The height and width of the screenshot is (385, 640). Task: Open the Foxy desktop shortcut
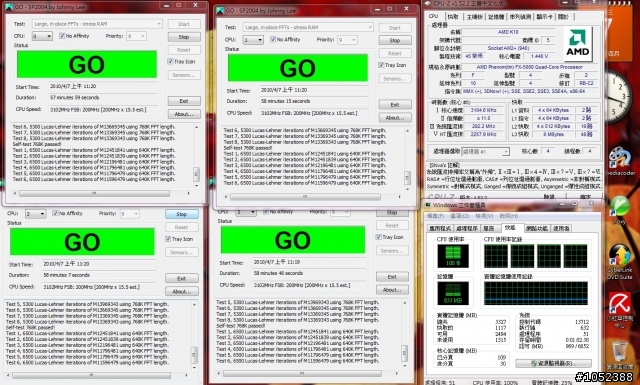(x=619, y=208)
